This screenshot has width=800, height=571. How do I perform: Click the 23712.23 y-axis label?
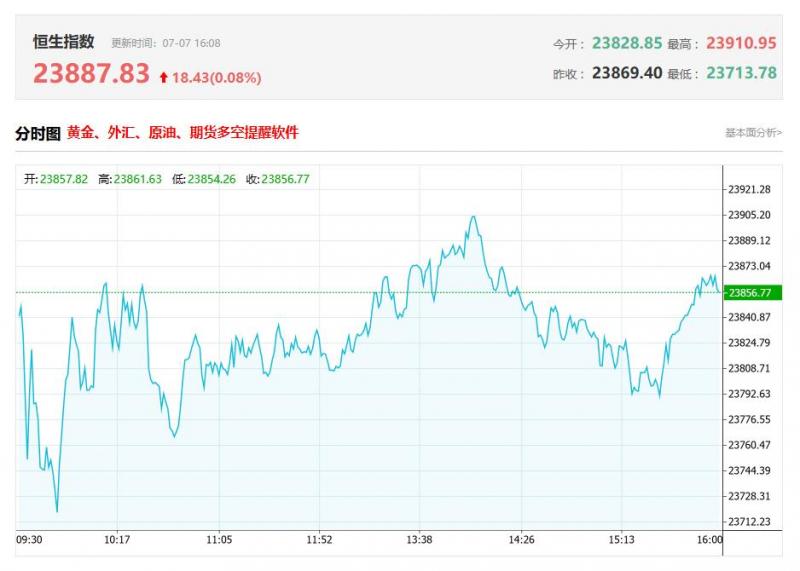tap(749, 522)
